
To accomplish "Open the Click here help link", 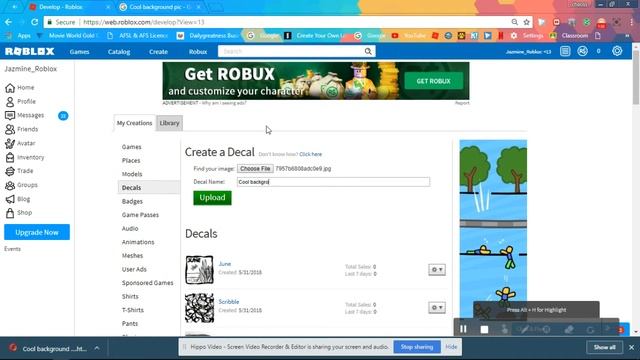I will pos(311,154).
